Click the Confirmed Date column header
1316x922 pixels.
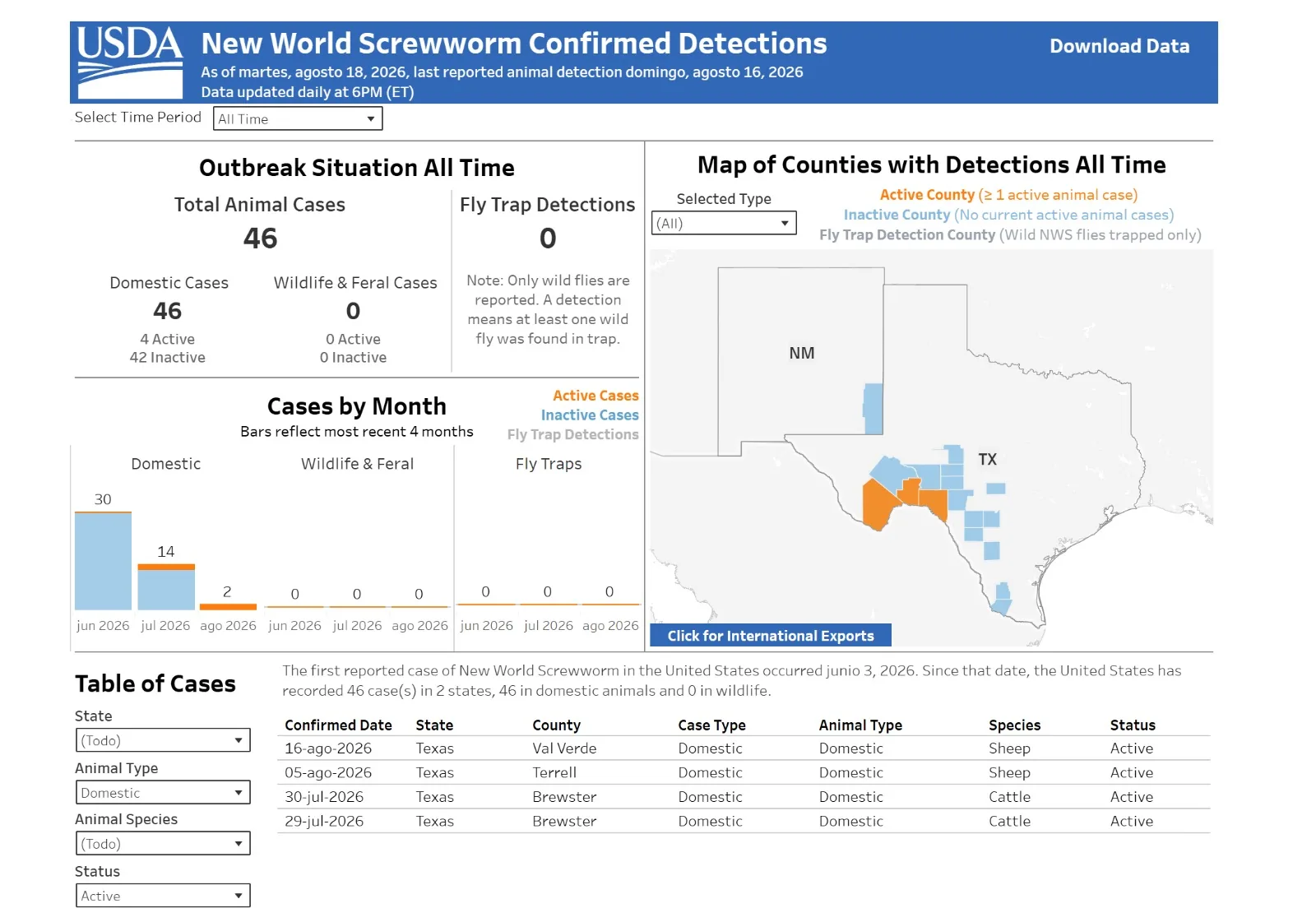tap(338, 725)
